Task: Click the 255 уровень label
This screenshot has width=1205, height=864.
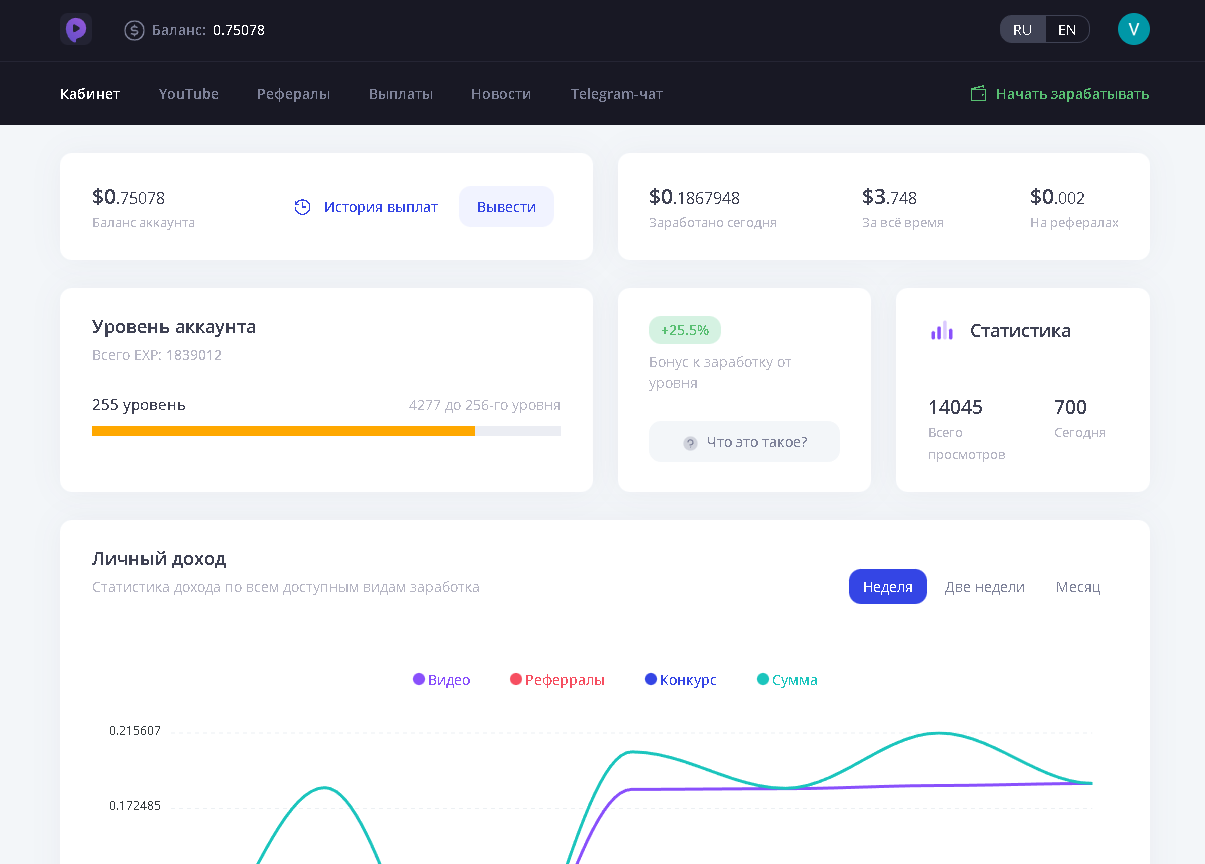Action: click(x=139, y=405)
